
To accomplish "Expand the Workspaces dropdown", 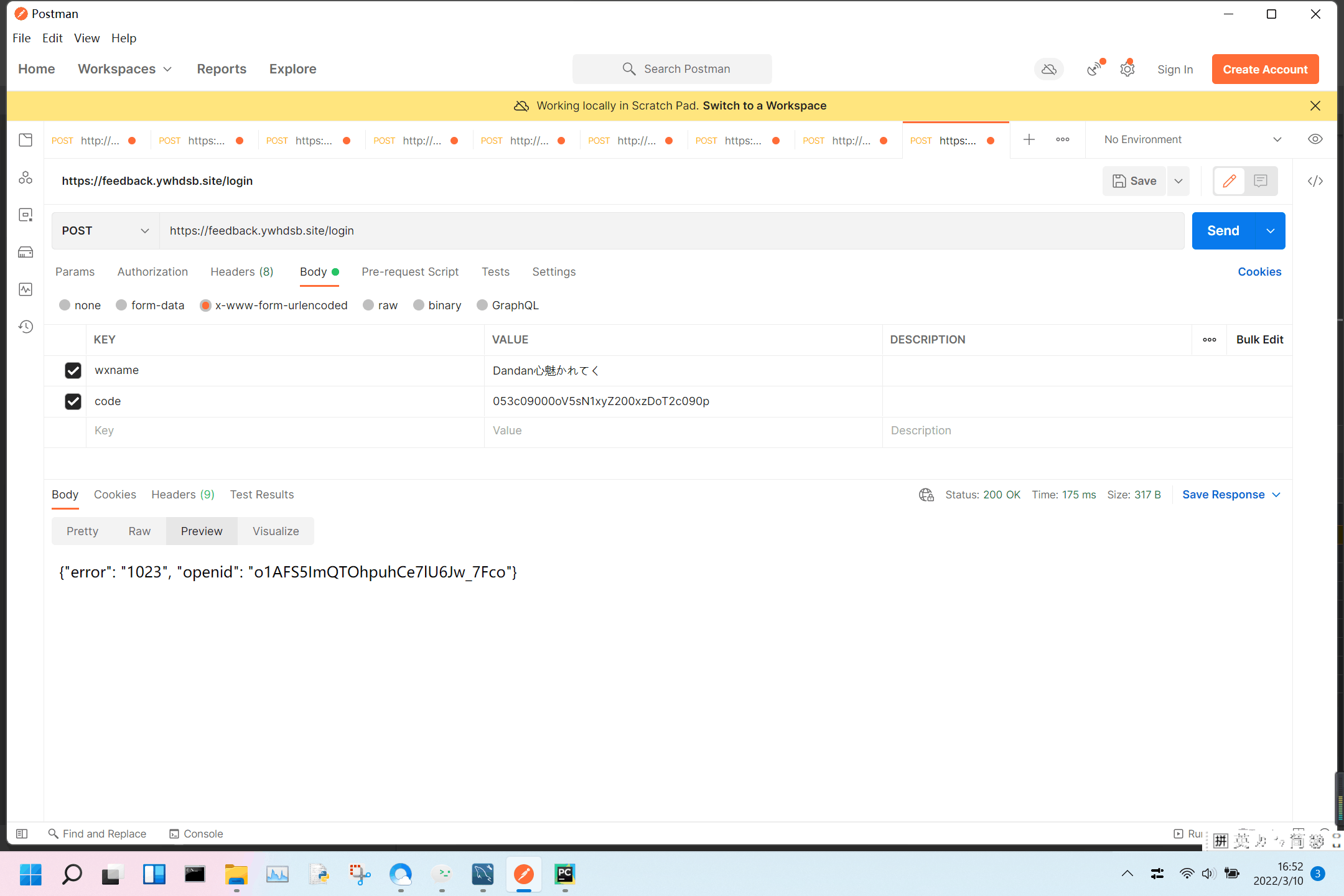I will coord(124,69).
